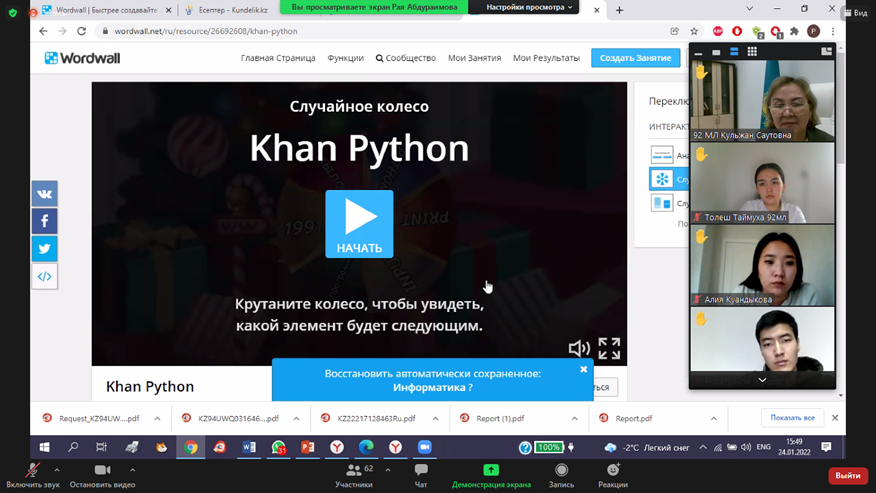Open Настройки просмотра dropdown

[x=530, y=7]
